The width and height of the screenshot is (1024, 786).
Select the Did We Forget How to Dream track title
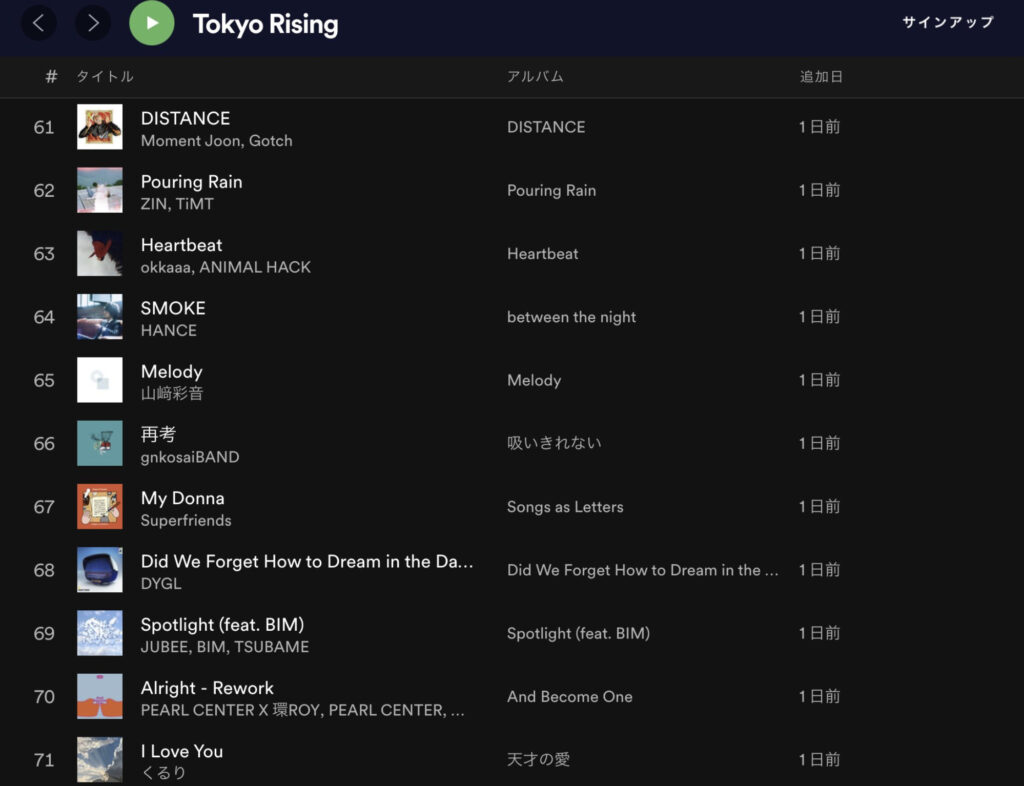point(307,561)
